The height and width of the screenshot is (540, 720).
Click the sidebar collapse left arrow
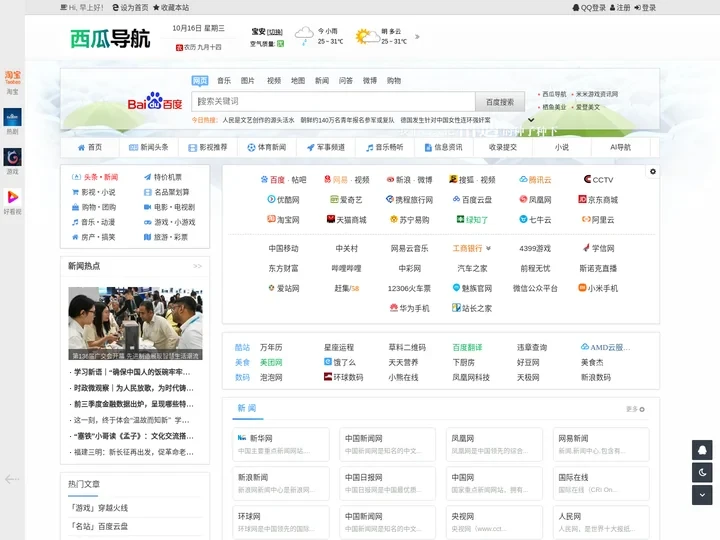[x=12, y=479]
